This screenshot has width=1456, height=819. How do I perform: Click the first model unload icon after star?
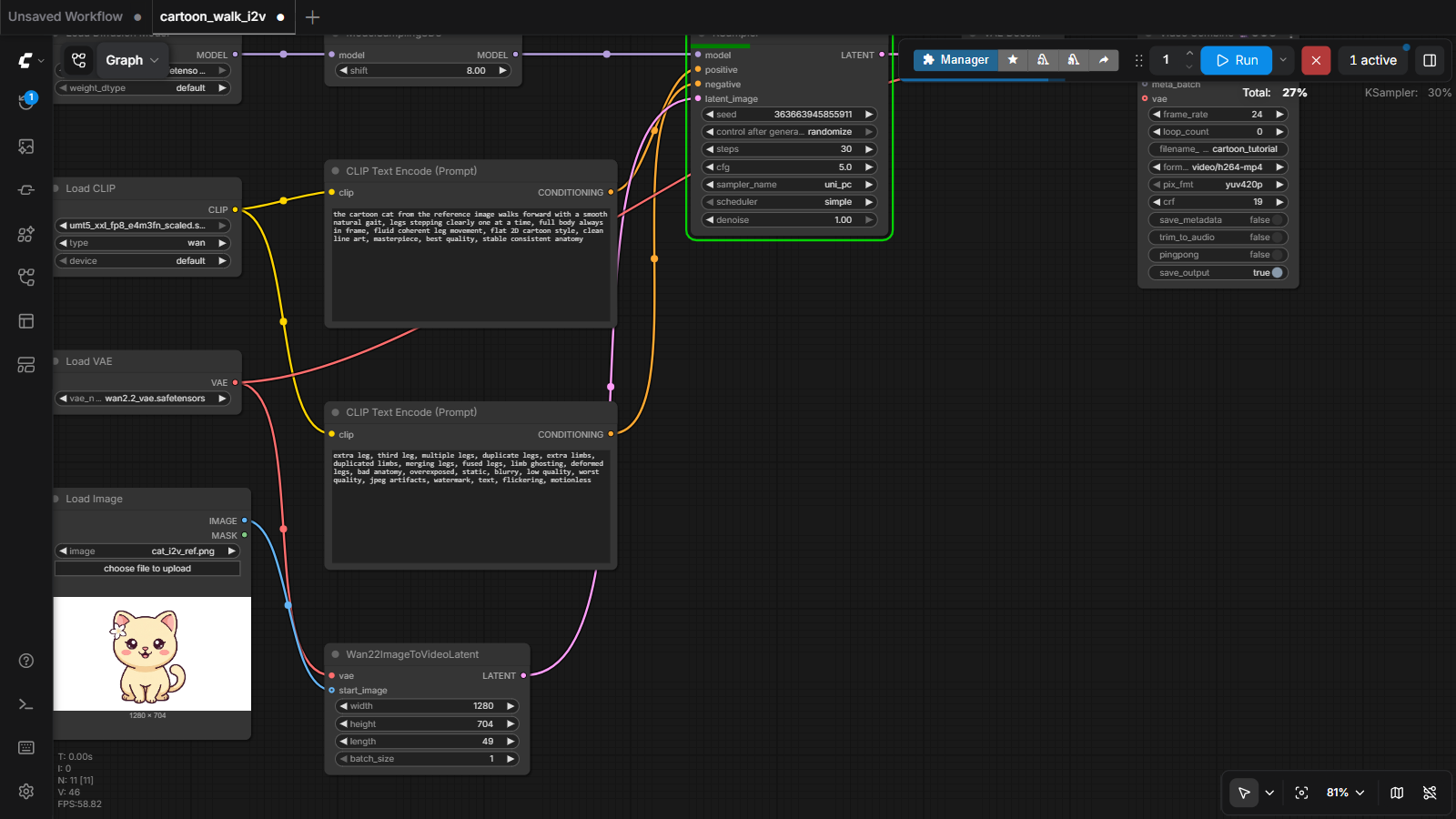(1043, 59)
